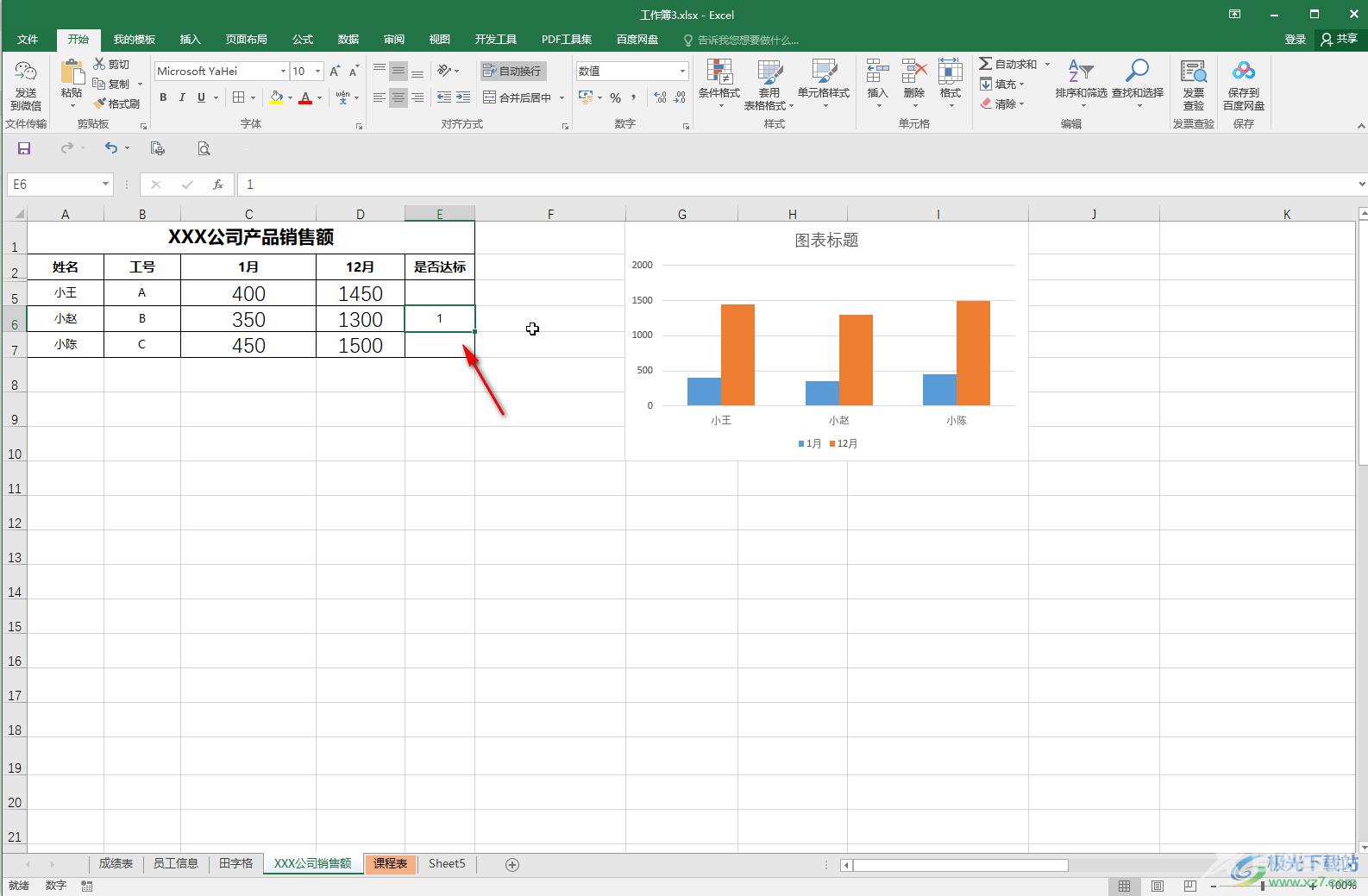
Task: Click the Paste clipboard icon
Action: (x=72, y=72)
